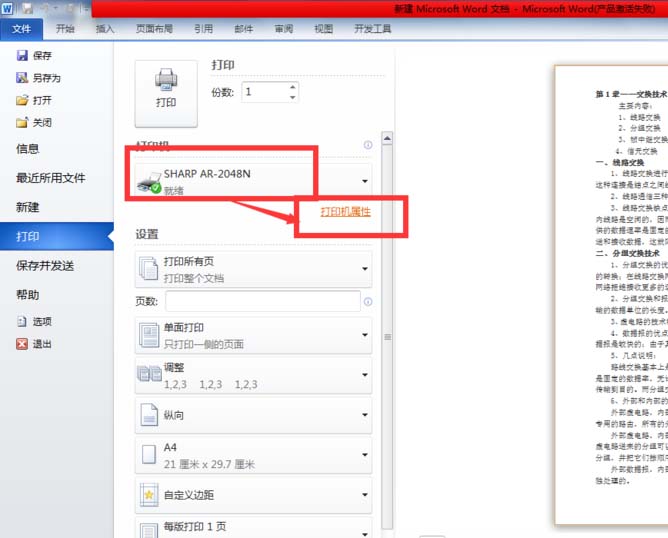Decrease copies count with down arrow
The height and width of the screenshot is (538, 668).
(x=291, y=97)
